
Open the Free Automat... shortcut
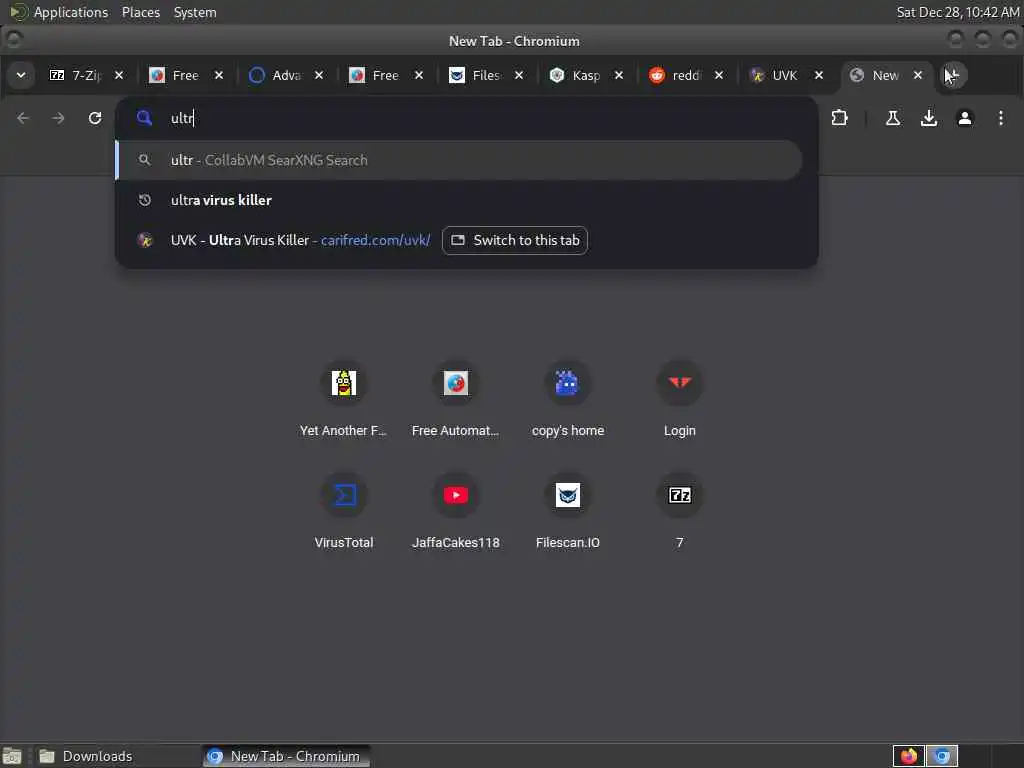point(456,398)
